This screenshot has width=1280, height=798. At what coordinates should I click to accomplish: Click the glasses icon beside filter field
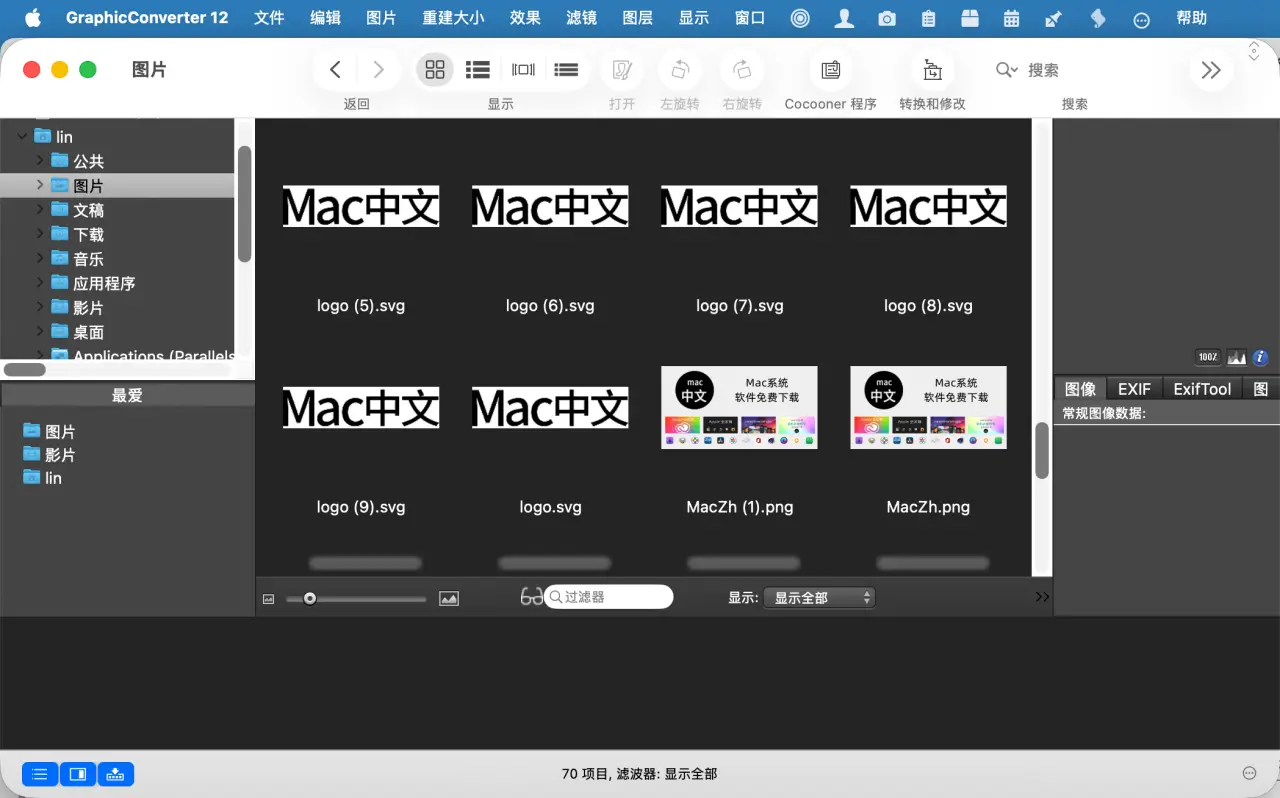click(531, 597)
